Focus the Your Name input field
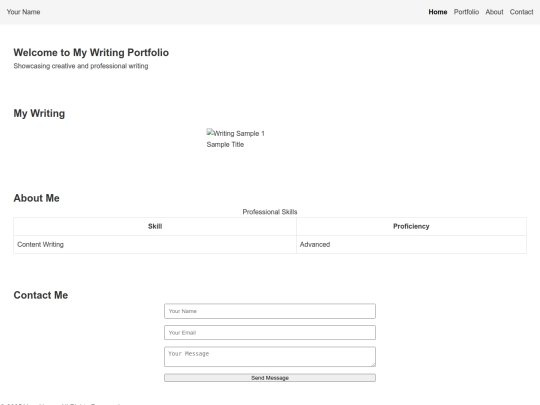Screen dimensions: 540x405 coord(270,311)
